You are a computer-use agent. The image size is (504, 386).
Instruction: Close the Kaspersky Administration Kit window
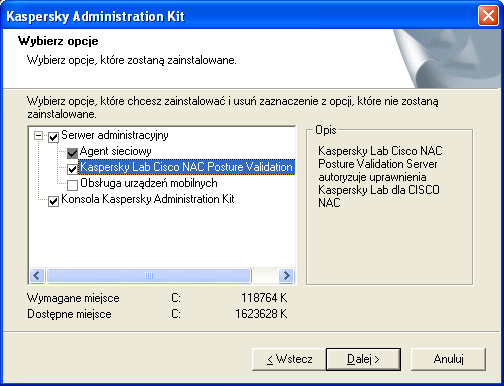(488, 16)
